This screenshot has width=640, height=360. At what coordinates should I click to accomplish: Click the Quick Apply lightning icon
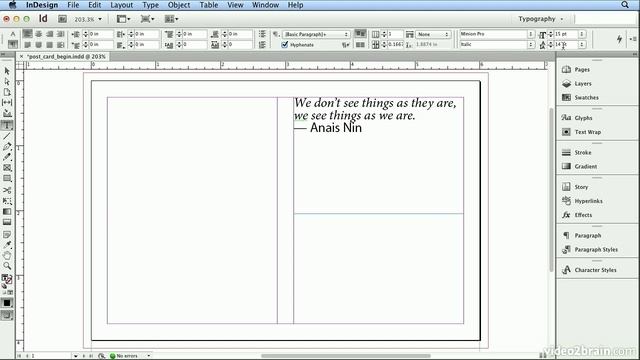click(x=619, y=39)
